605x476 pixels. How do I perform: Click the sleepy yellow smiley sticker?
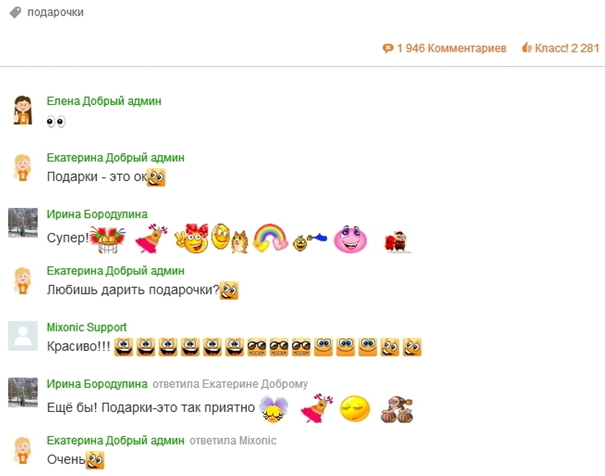[355, 408]
